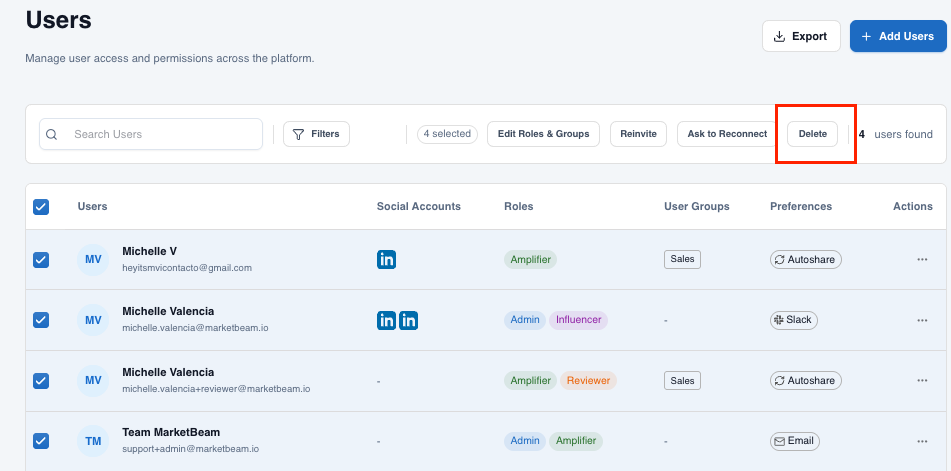The width and height of the screenshot is (951, 471).
Task: Click email michelle.valencia+reviewer@marketbeam.io
Action: [216, 389]
